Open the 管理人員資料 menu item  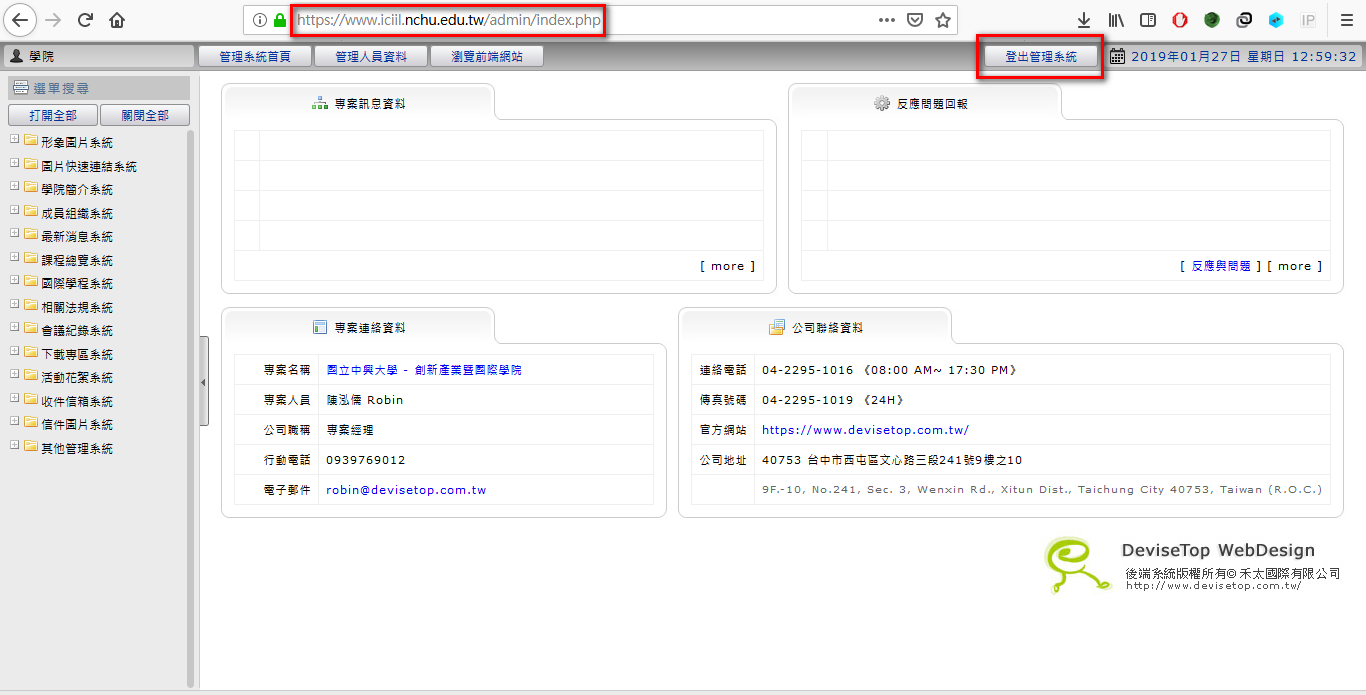(x=371, y=57)
